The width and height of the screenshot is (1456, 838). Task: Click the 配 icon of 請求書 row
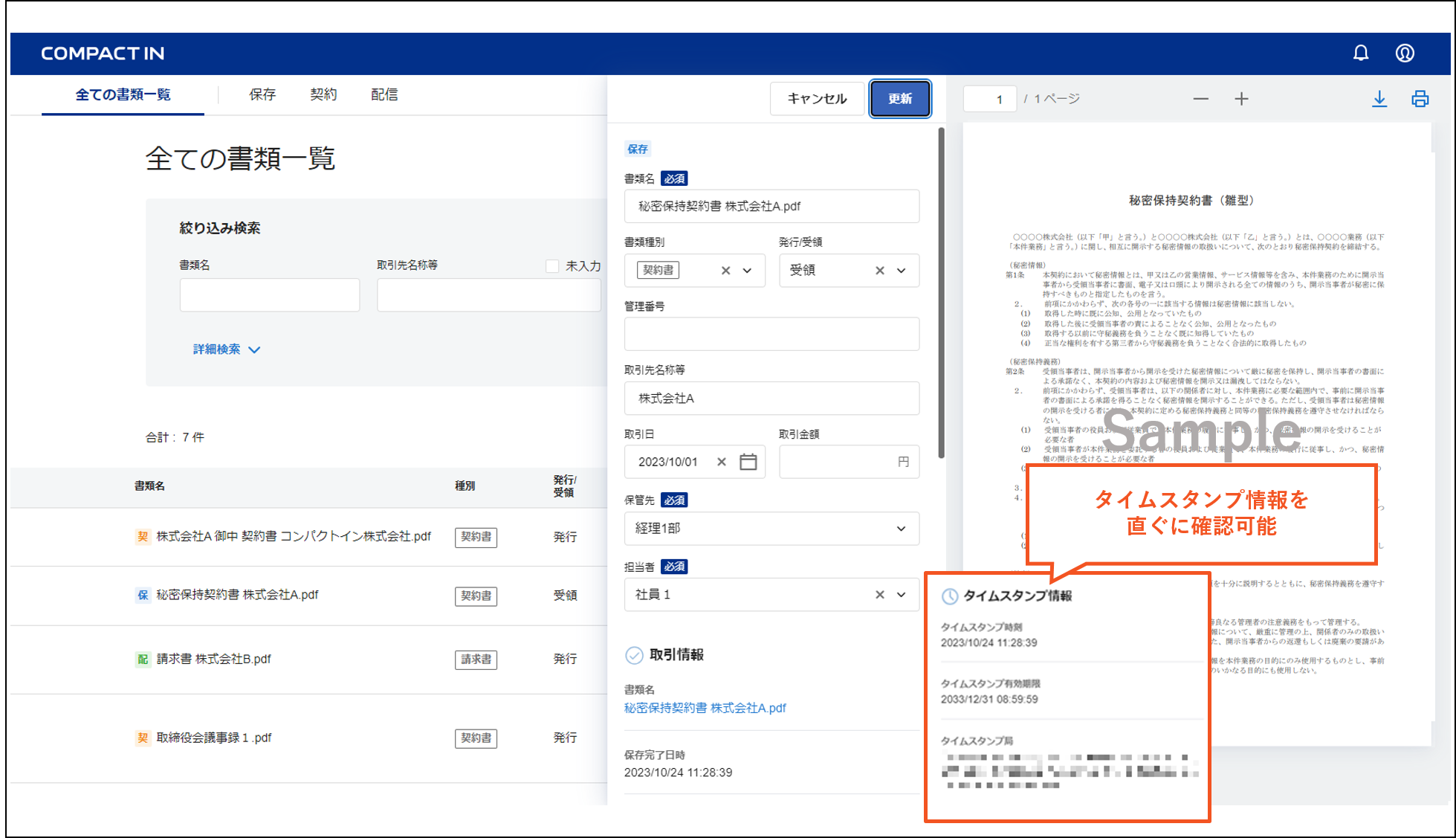(x=143, y=659)
